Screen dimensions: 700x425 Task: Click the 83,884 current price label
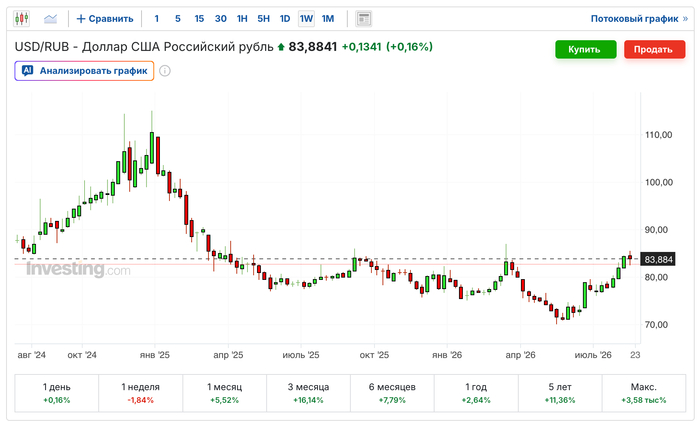(658, 259)
